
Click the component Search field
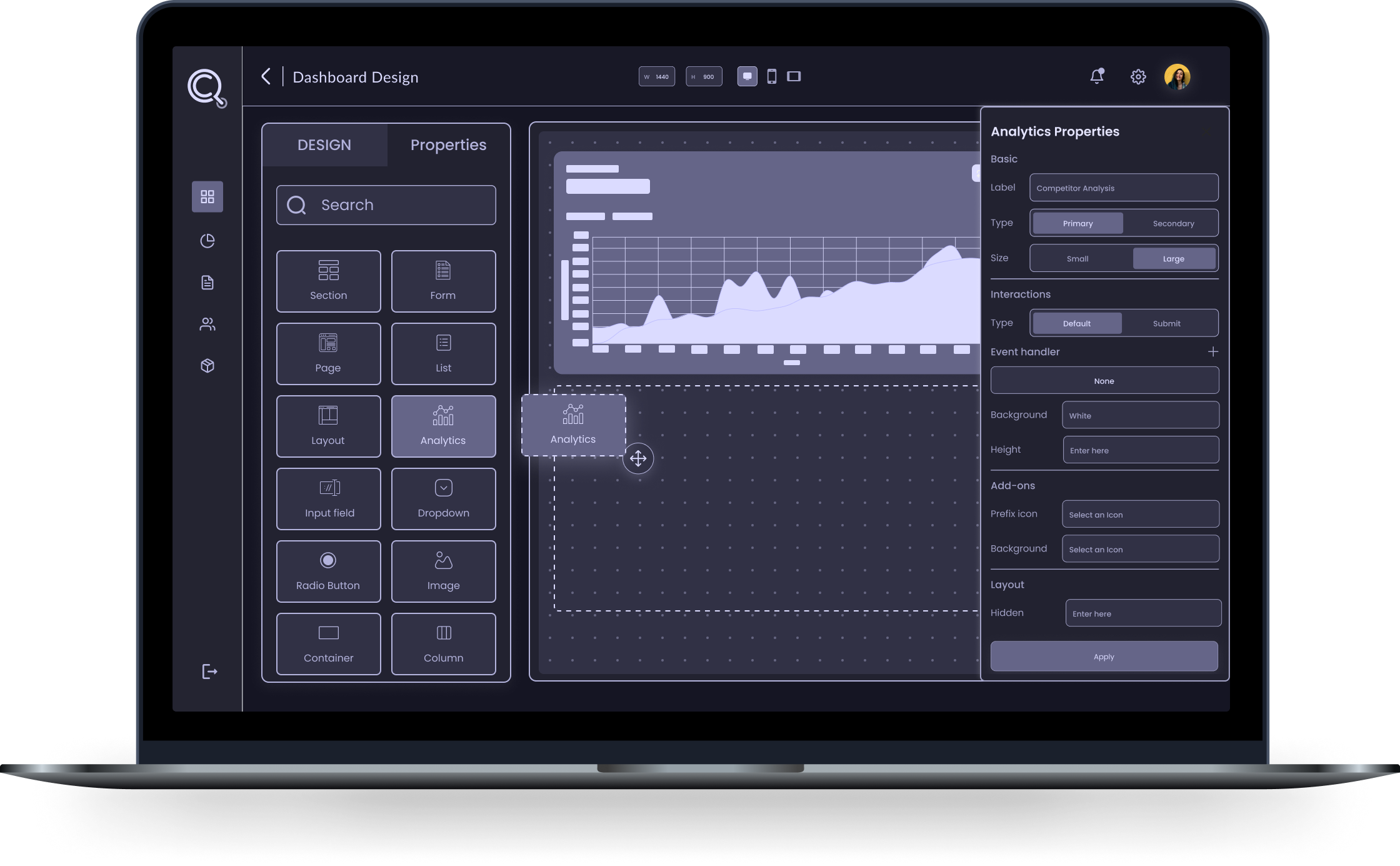(386, 205)
